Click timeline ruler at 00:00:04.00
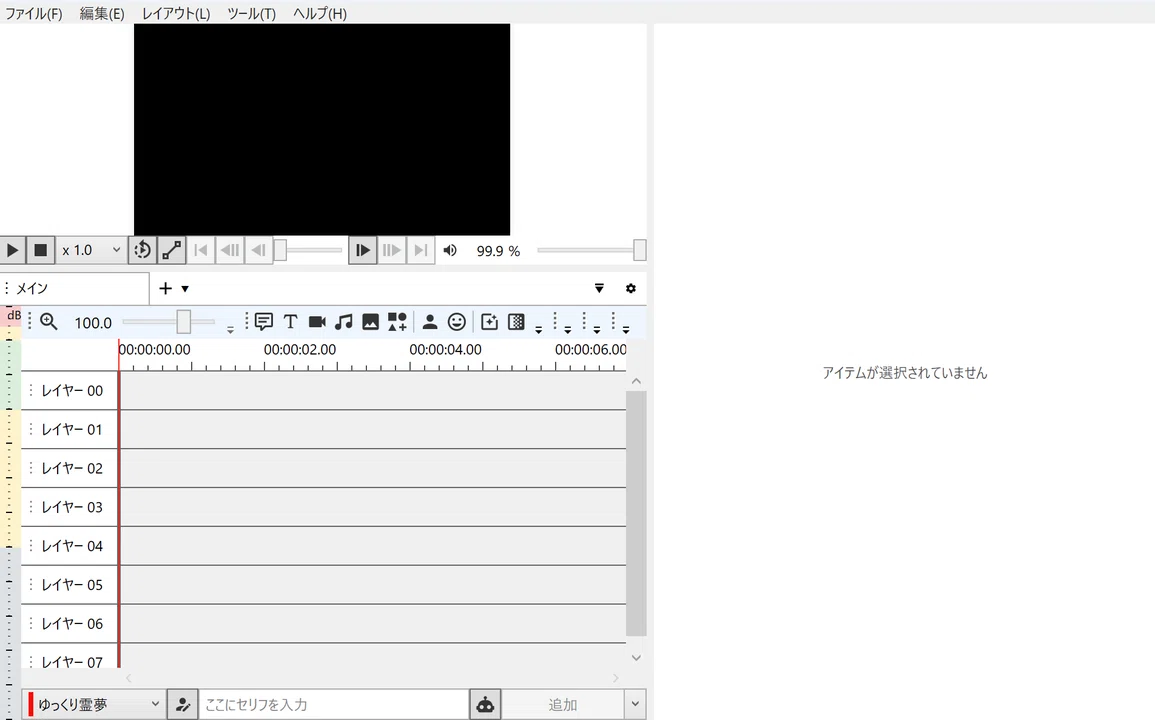This screenshot has width=1155, height=720. pos(446,349)
